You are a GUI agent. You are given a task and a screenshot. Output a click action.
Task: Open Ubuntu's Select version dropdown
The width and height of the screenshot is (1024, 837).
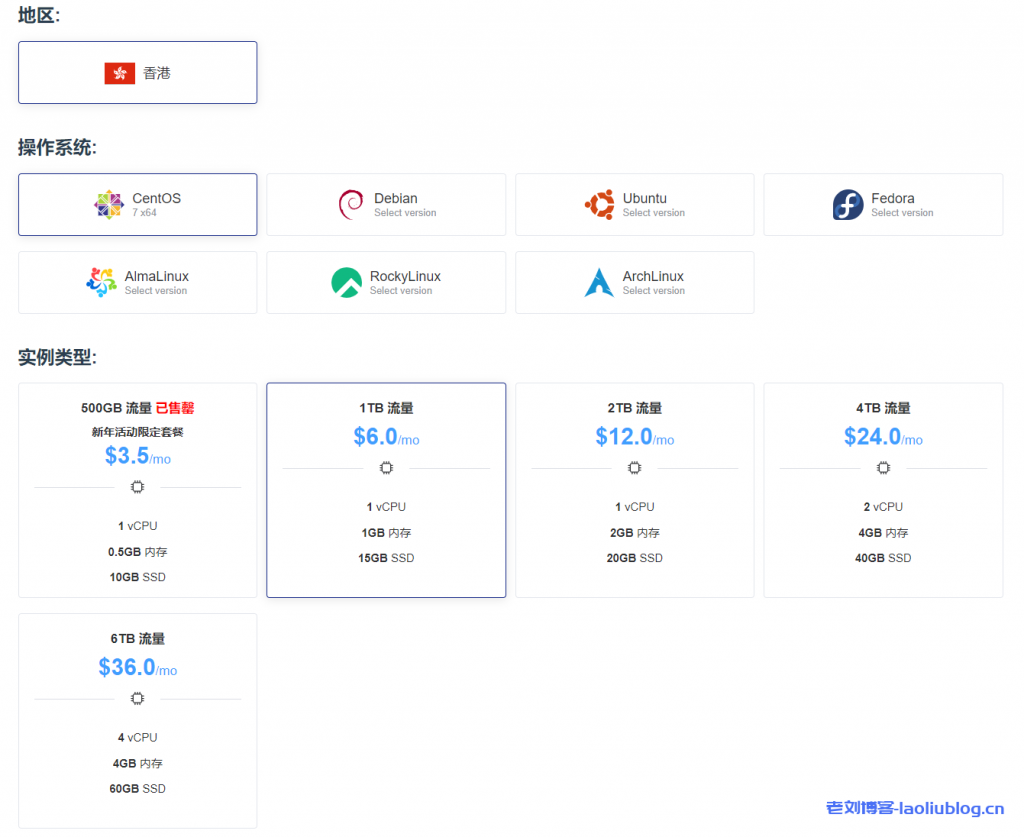tap(653, 213)
